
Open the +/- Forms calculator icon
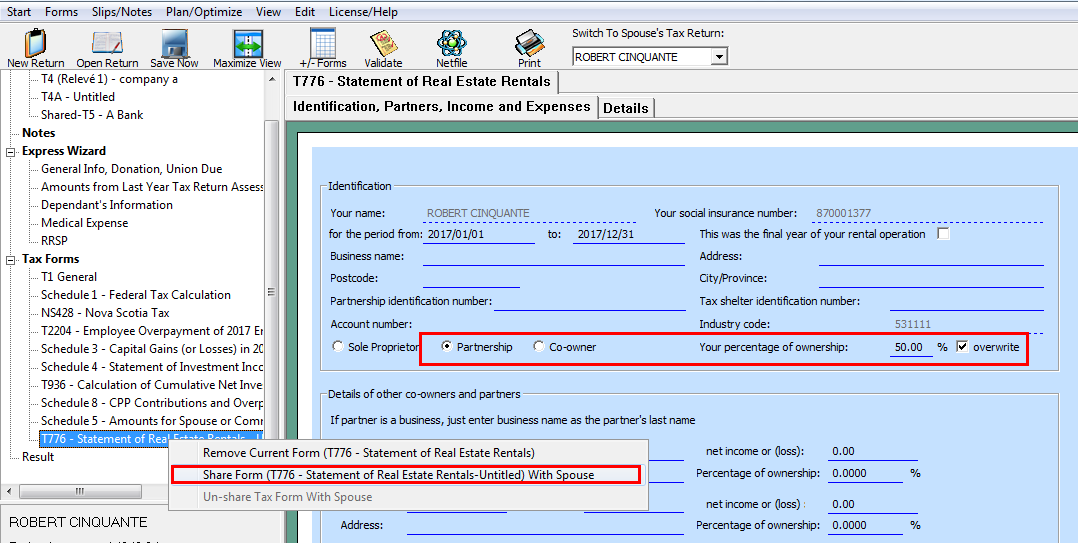[322, 43]
